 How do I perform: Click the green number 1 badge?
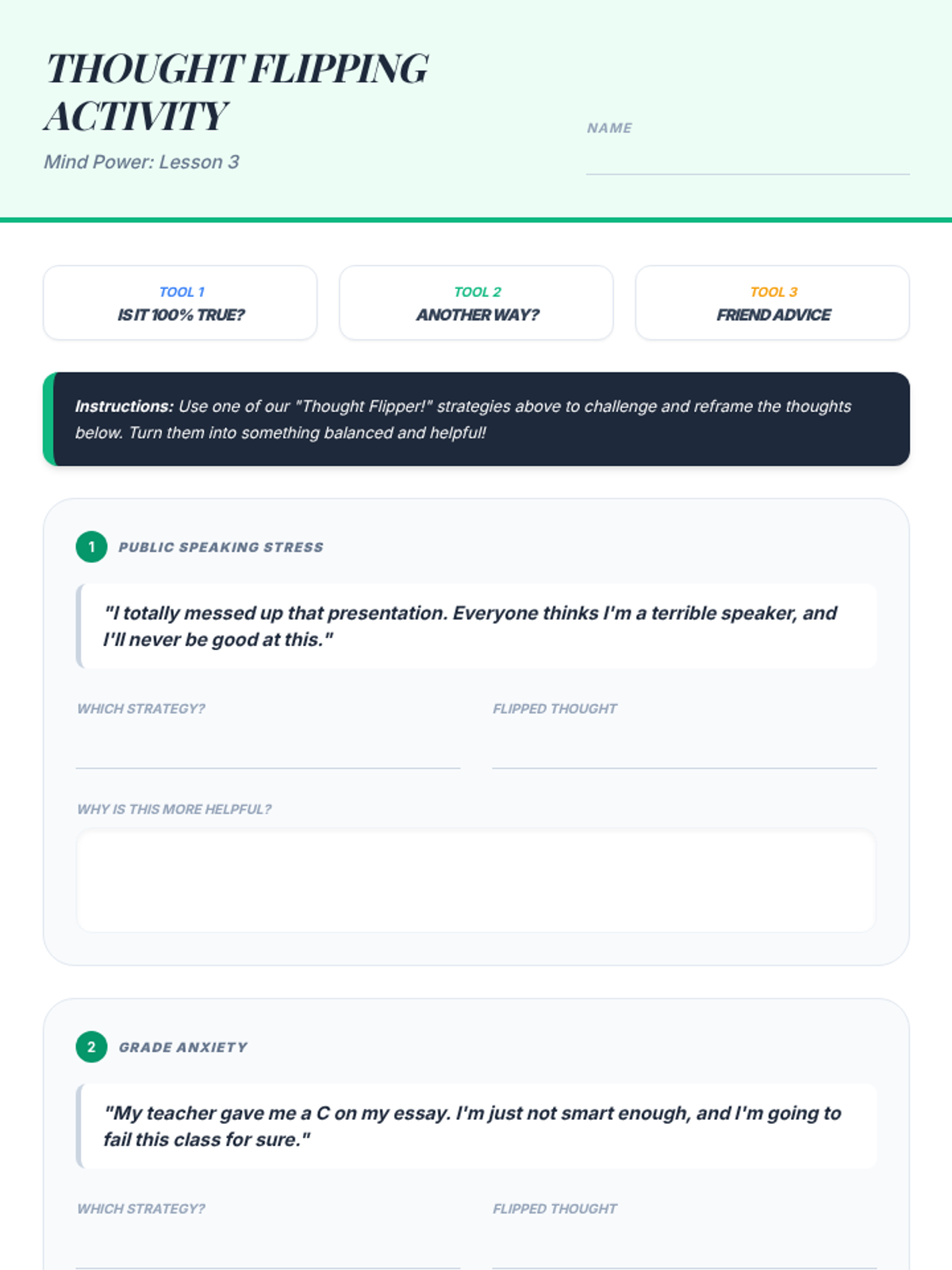click(x=91, y=547)
